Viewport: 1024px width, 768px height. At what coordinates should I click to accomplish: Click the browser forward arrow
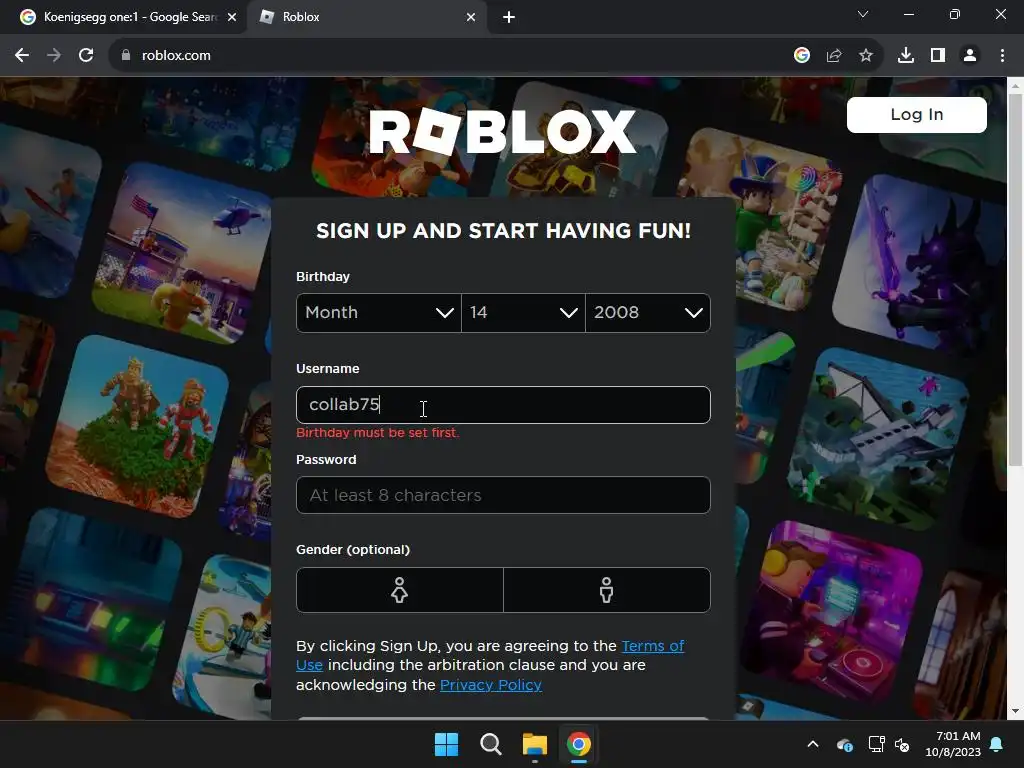coord(54,56)
